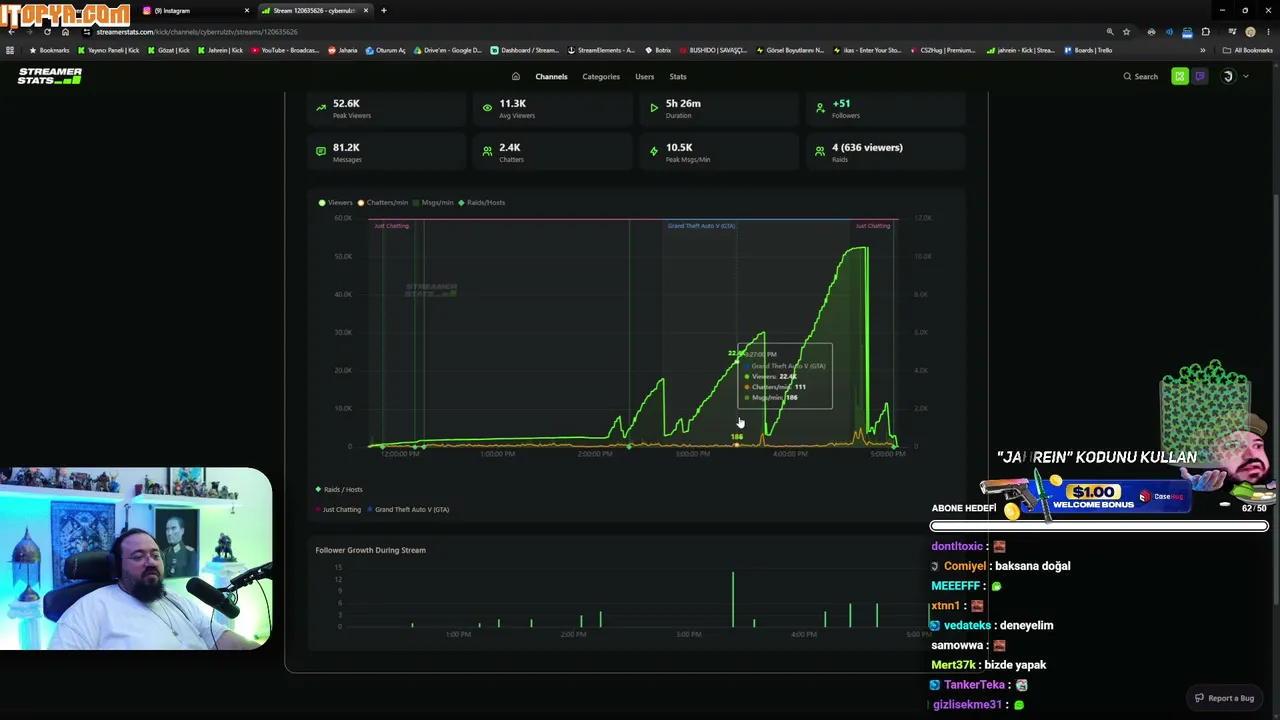Open the Users nav item
Viewport: 1280px width, 720px height.
pos(645,77)
